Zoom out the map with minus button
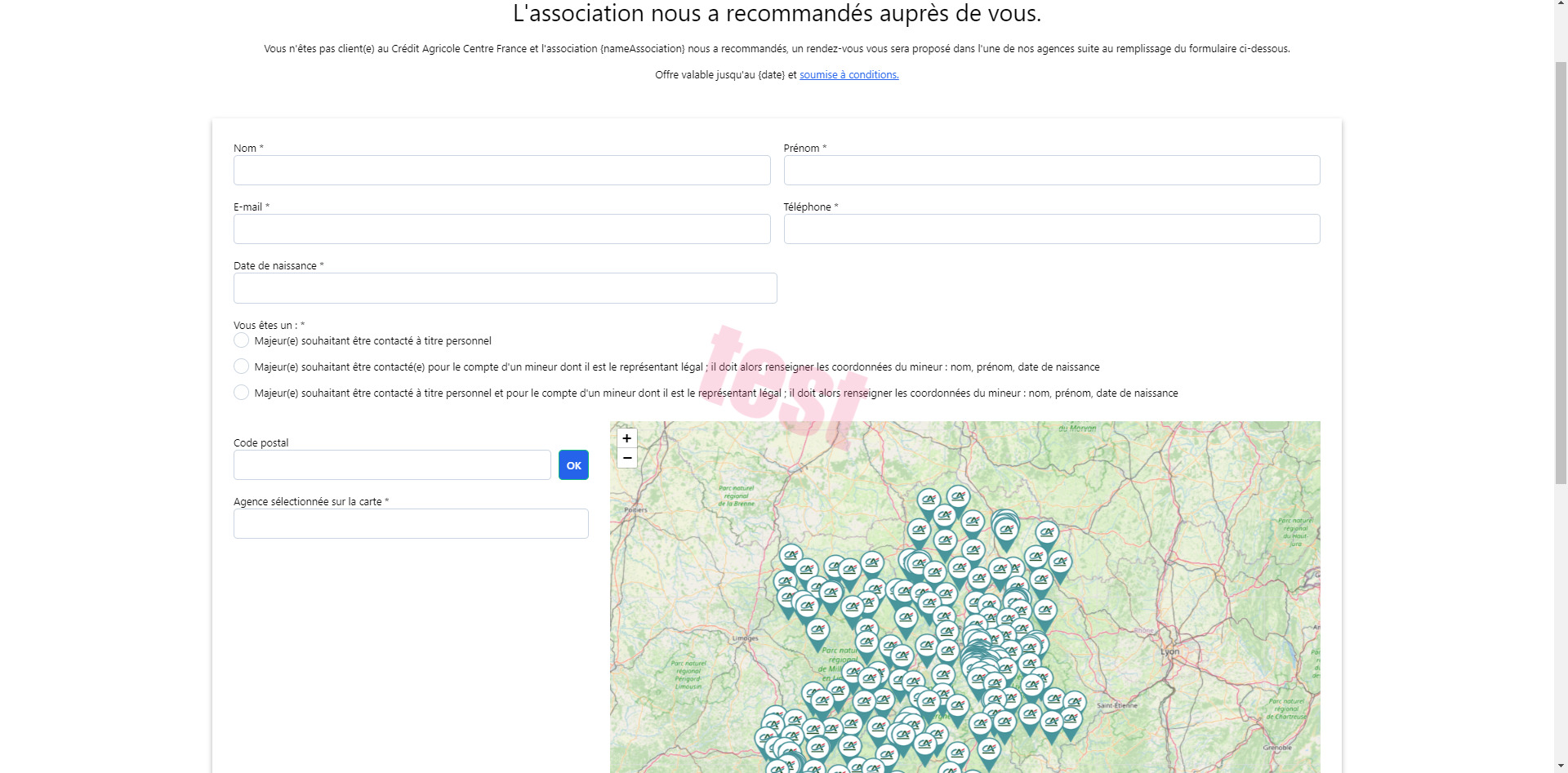This screenshot has width=1568, height=773. 626,458
